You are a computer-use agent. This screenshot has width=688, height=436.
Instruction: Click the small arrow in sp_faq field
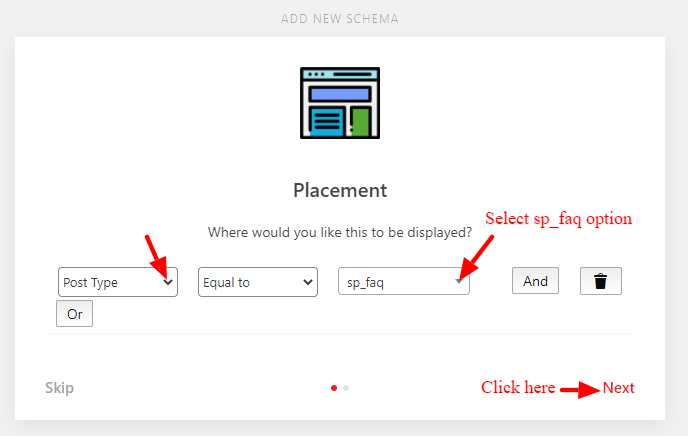coord(458,281)
